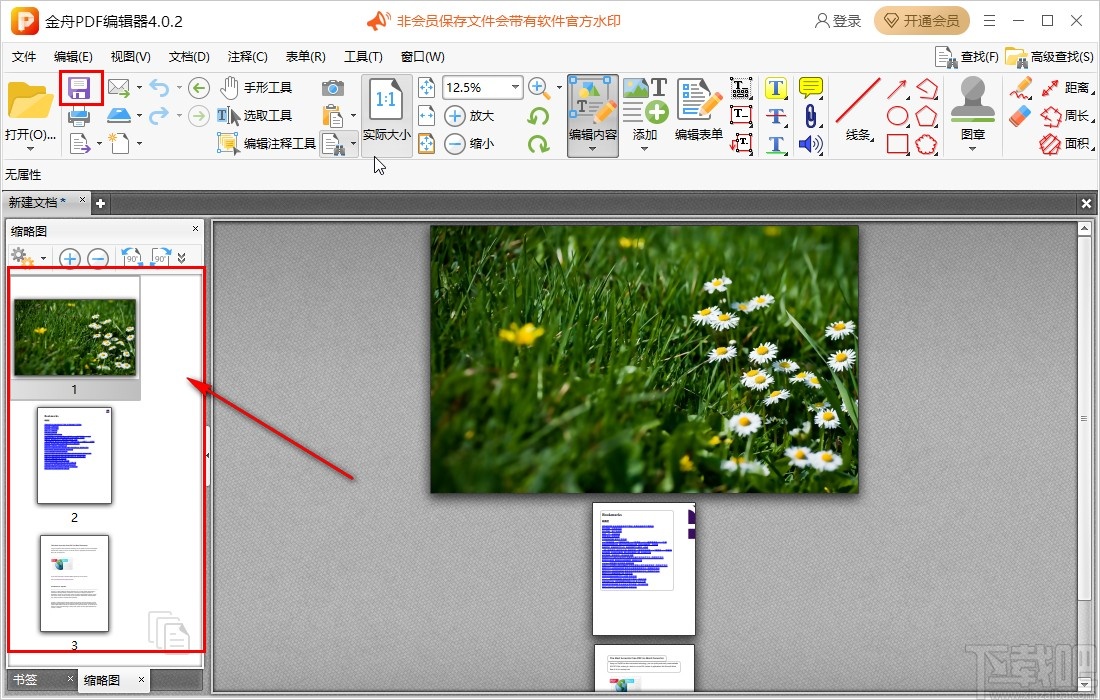The height and width of the screenshot is (700, 1100).
Task: Click the 登录 login link
Action: (x=838, y=21)
